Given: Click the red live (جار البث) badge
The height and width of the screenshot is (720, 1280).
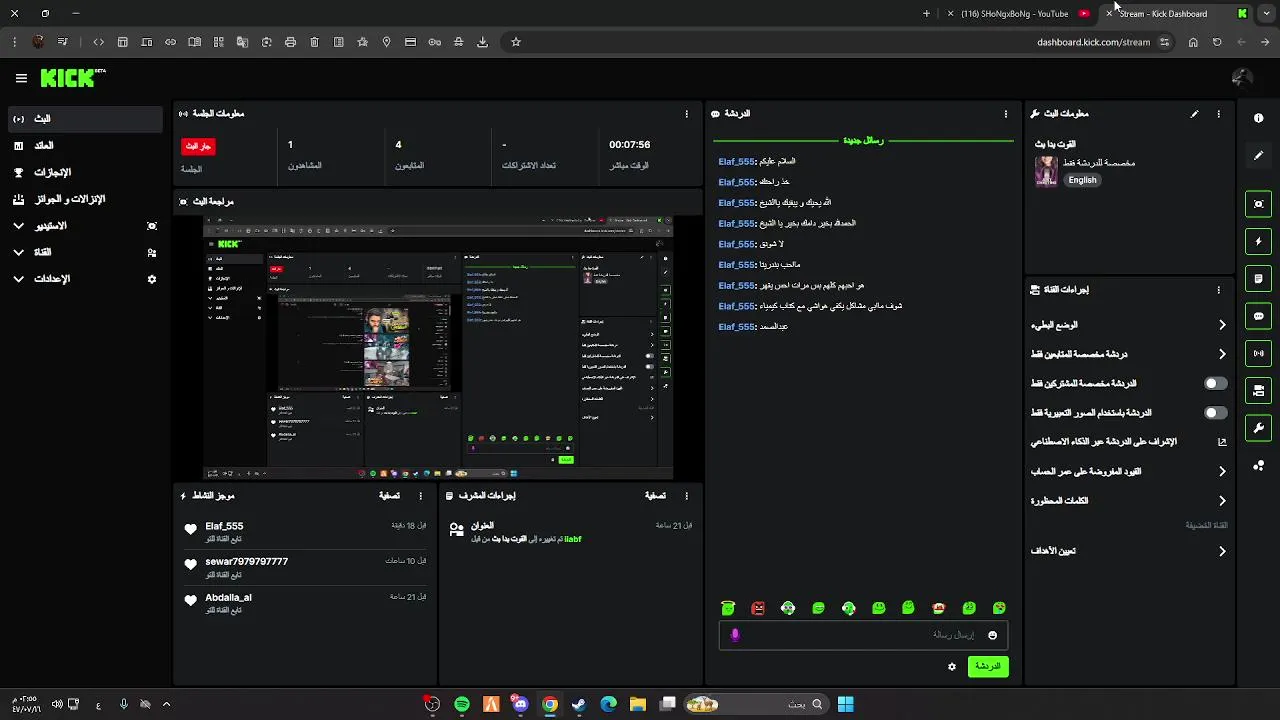Looking at the screenshot, I should click(197, 146).
